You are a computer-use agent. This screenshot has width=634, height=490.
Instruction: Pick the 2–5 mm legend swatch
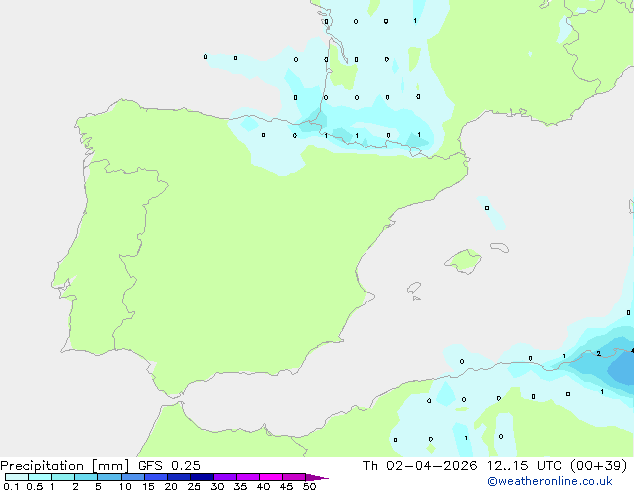click(x=86, y=477)
